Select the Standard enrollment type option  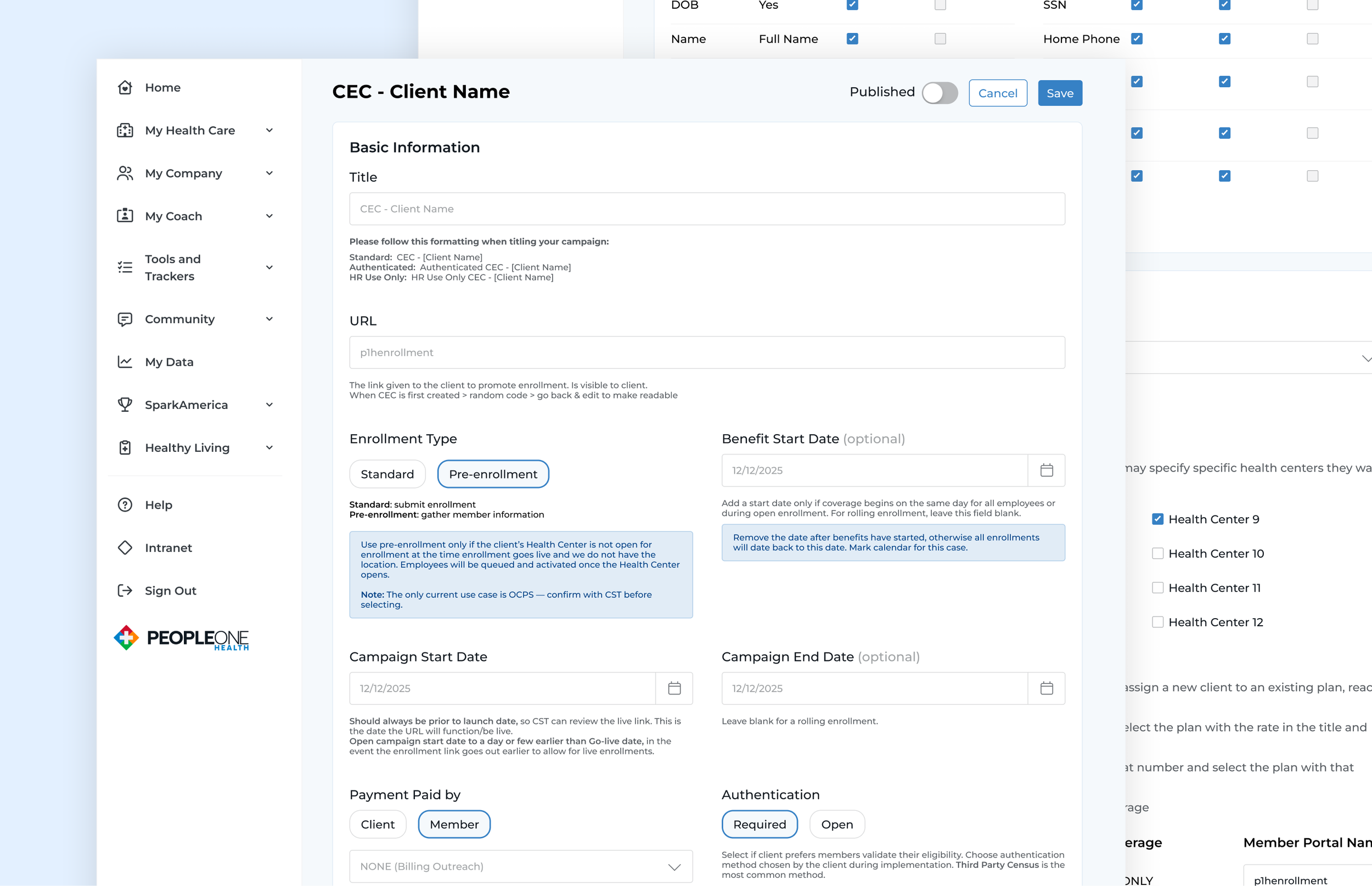click(x=387, y=474)
